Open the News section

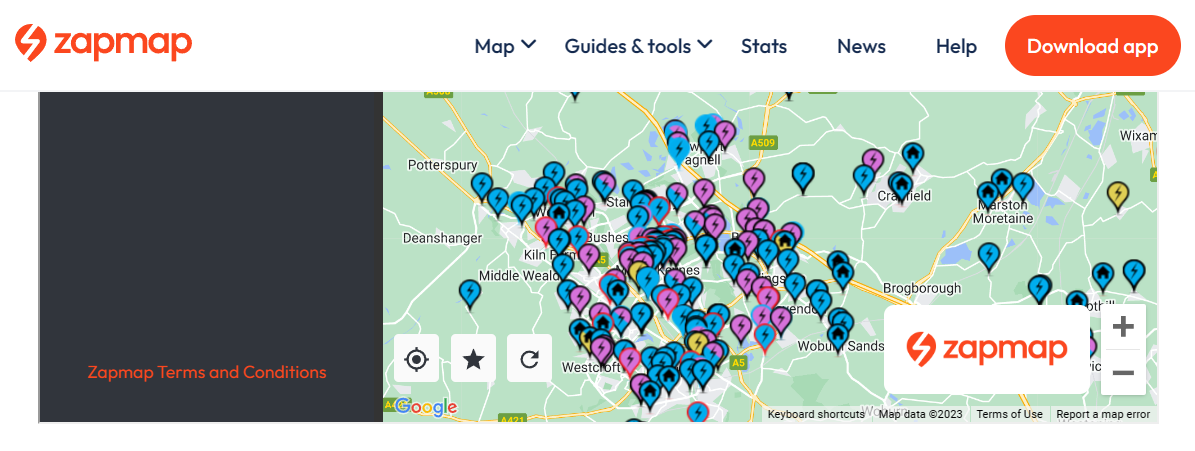[861, 46]
